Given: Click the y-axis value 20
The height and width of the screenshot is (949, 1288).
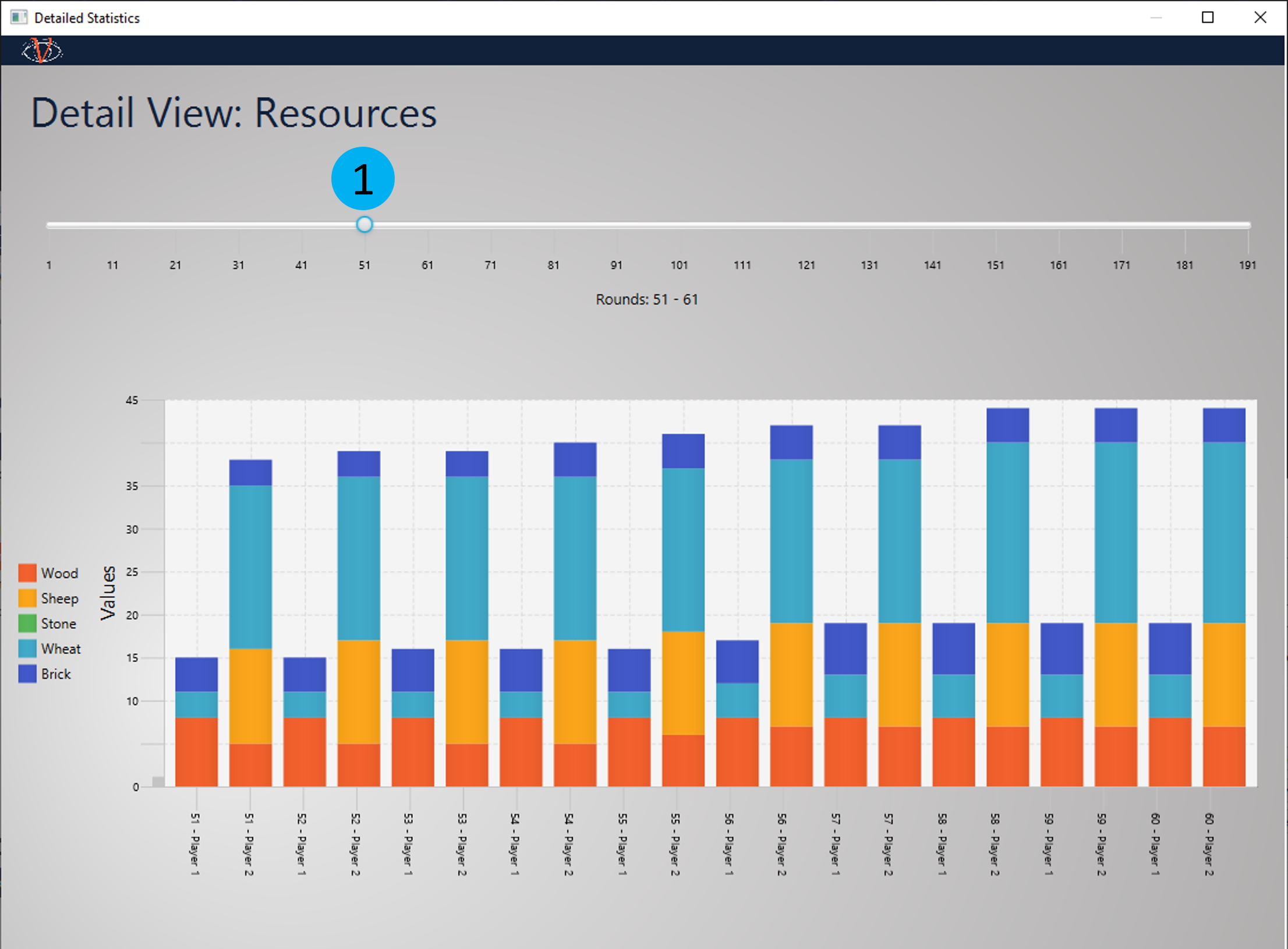Looking at the screenshot, I should [x=132, y=615].
